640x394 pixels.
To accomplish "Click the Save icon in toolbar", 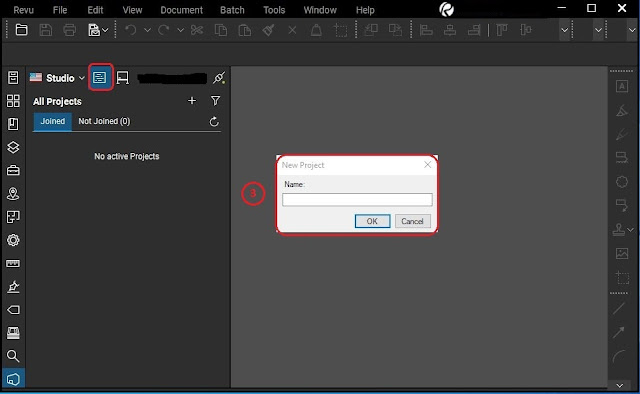I will [45, 30].
